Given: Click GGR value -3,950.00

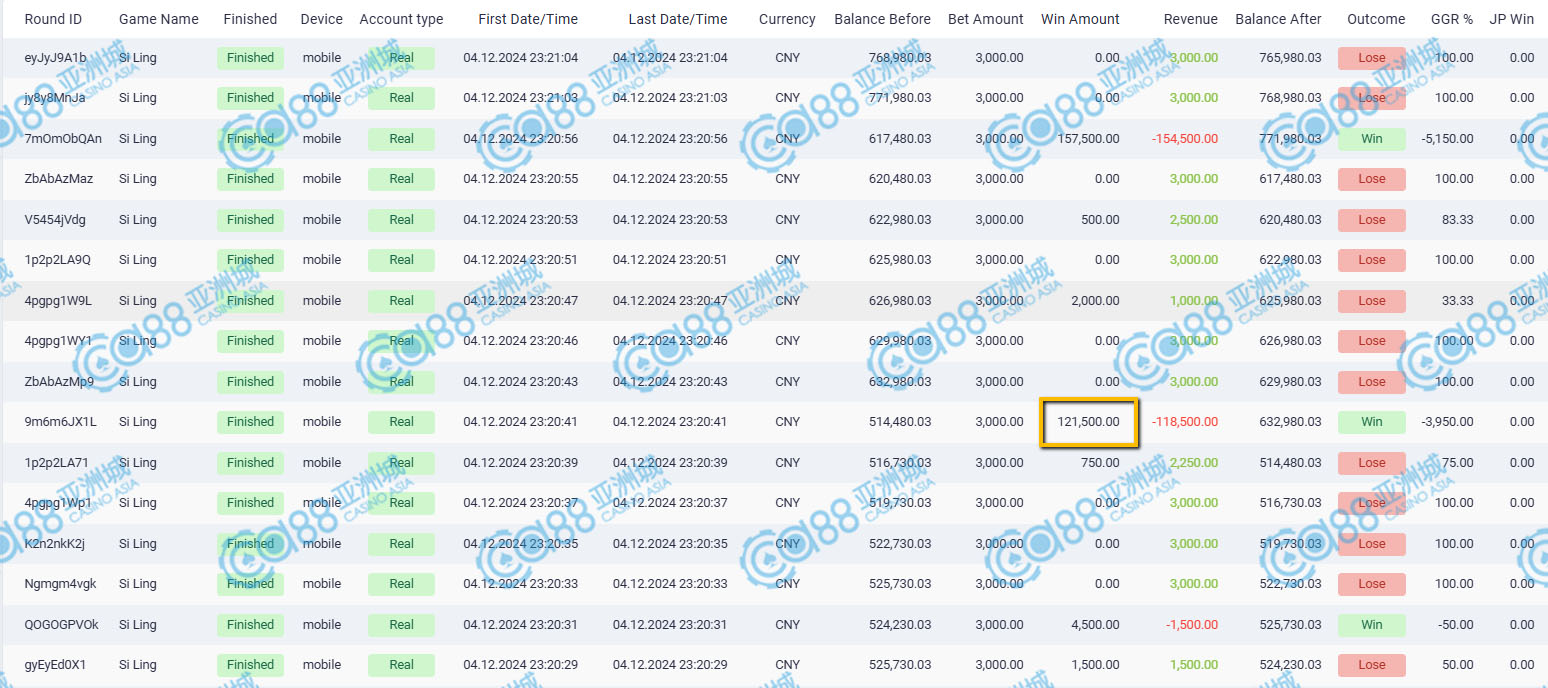Looking at the screenshot, I should coord(1447,422).
